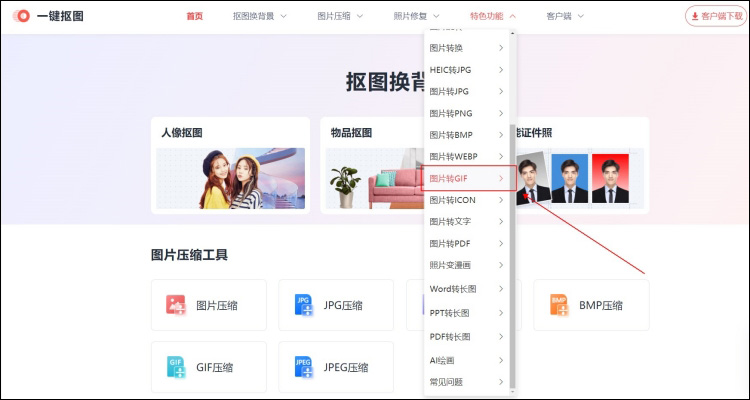Click the JPEG压缩 file icon
This screenshot has height=400, width=750.
pos(304,367)
